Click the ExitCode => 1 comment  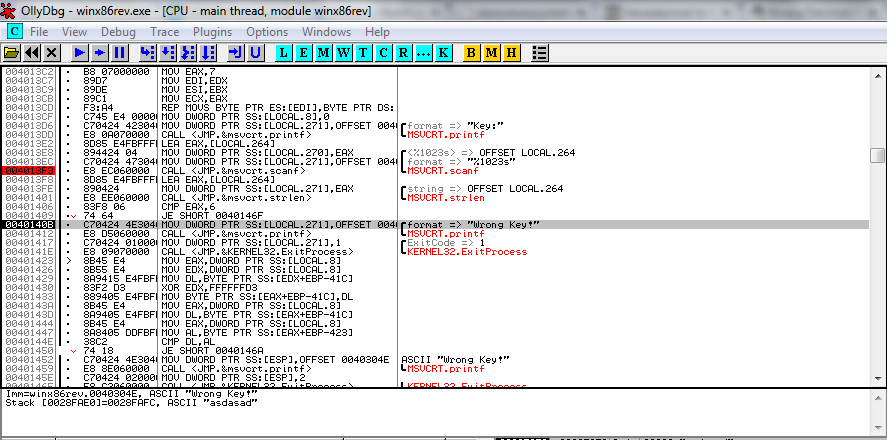[446, 243]
